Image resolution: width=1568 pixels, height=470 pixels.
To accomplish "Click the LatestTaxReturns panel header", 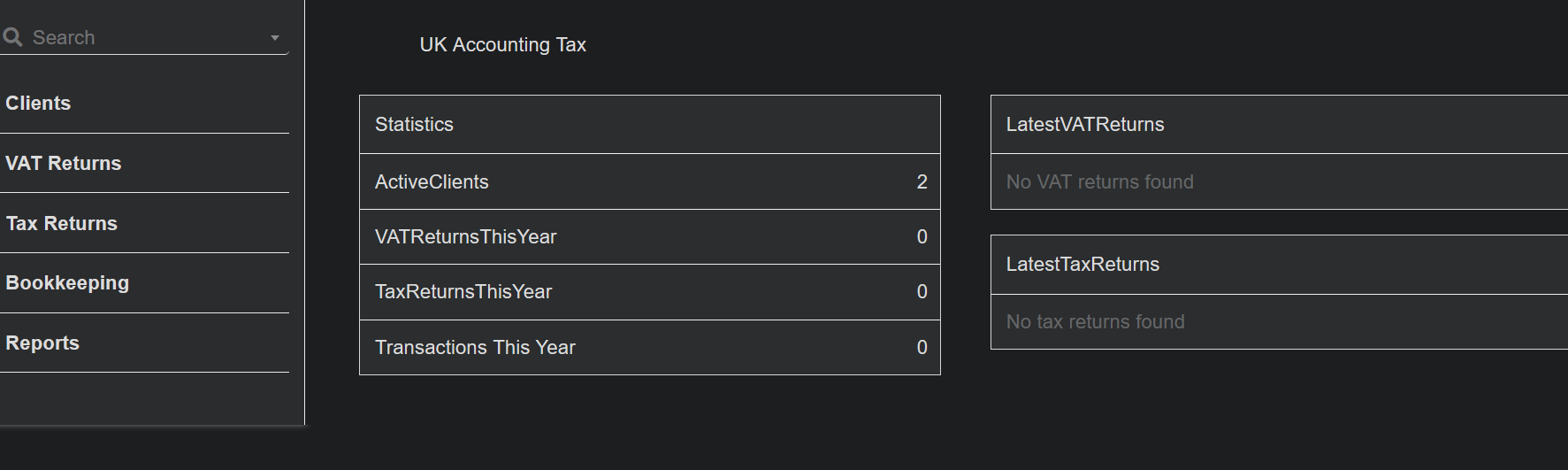I will (1082, 265).
